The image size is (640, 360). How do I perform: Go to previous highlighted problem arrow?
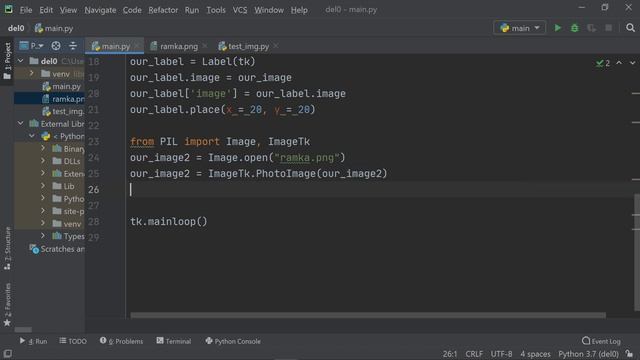(619, 63)
